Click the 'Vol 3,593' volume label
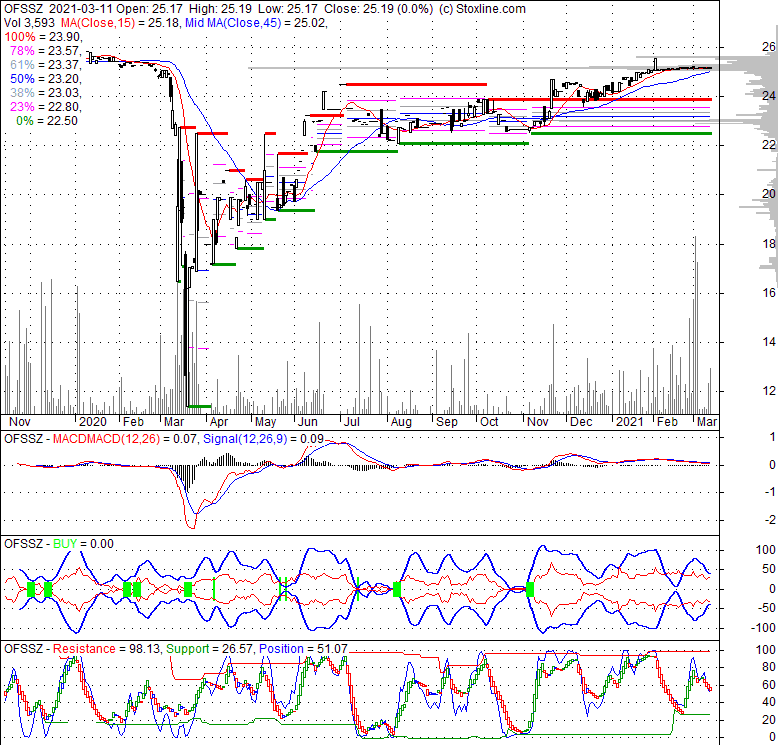 pyautogui.click(x=29, y=23)
